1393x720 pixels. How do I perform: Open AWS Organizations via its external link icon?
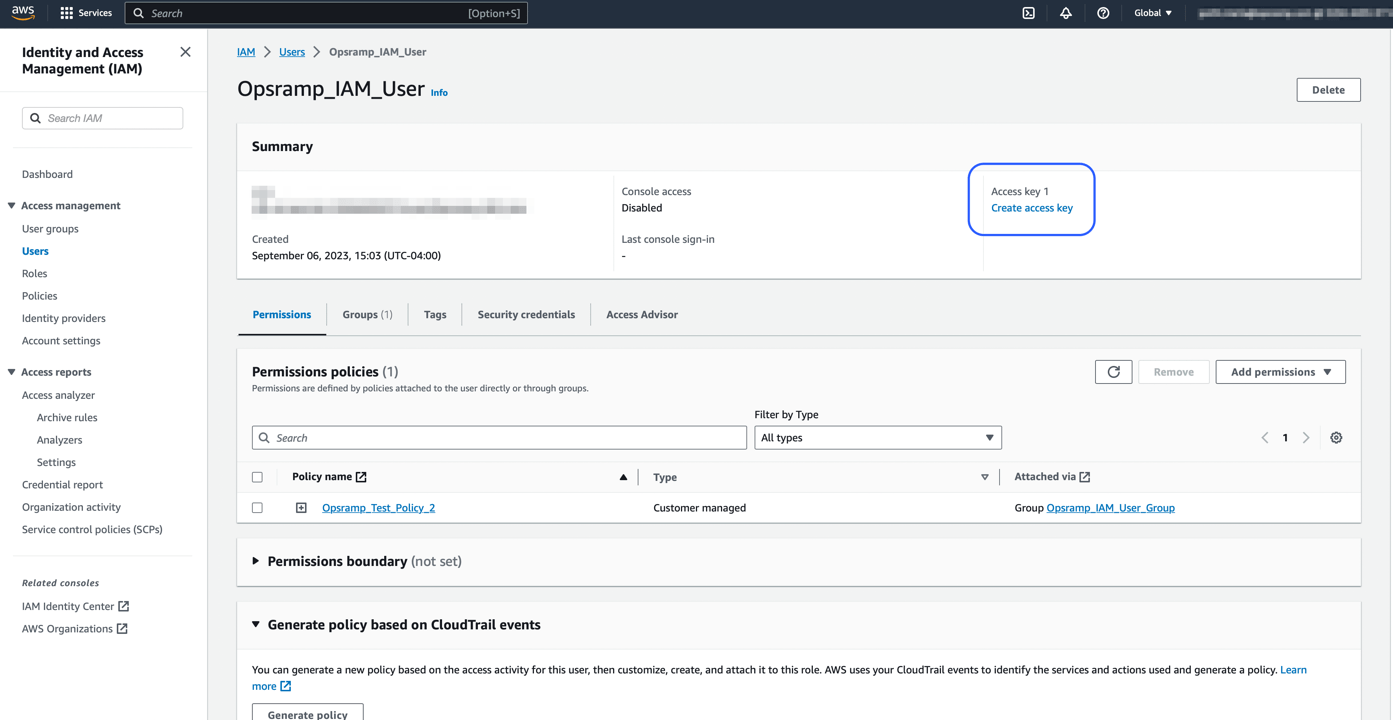pos(123,628)
